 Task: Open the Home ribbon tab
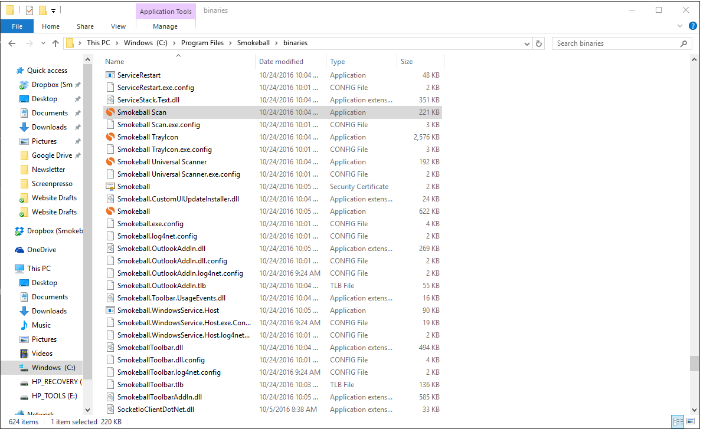pos(50,27)
